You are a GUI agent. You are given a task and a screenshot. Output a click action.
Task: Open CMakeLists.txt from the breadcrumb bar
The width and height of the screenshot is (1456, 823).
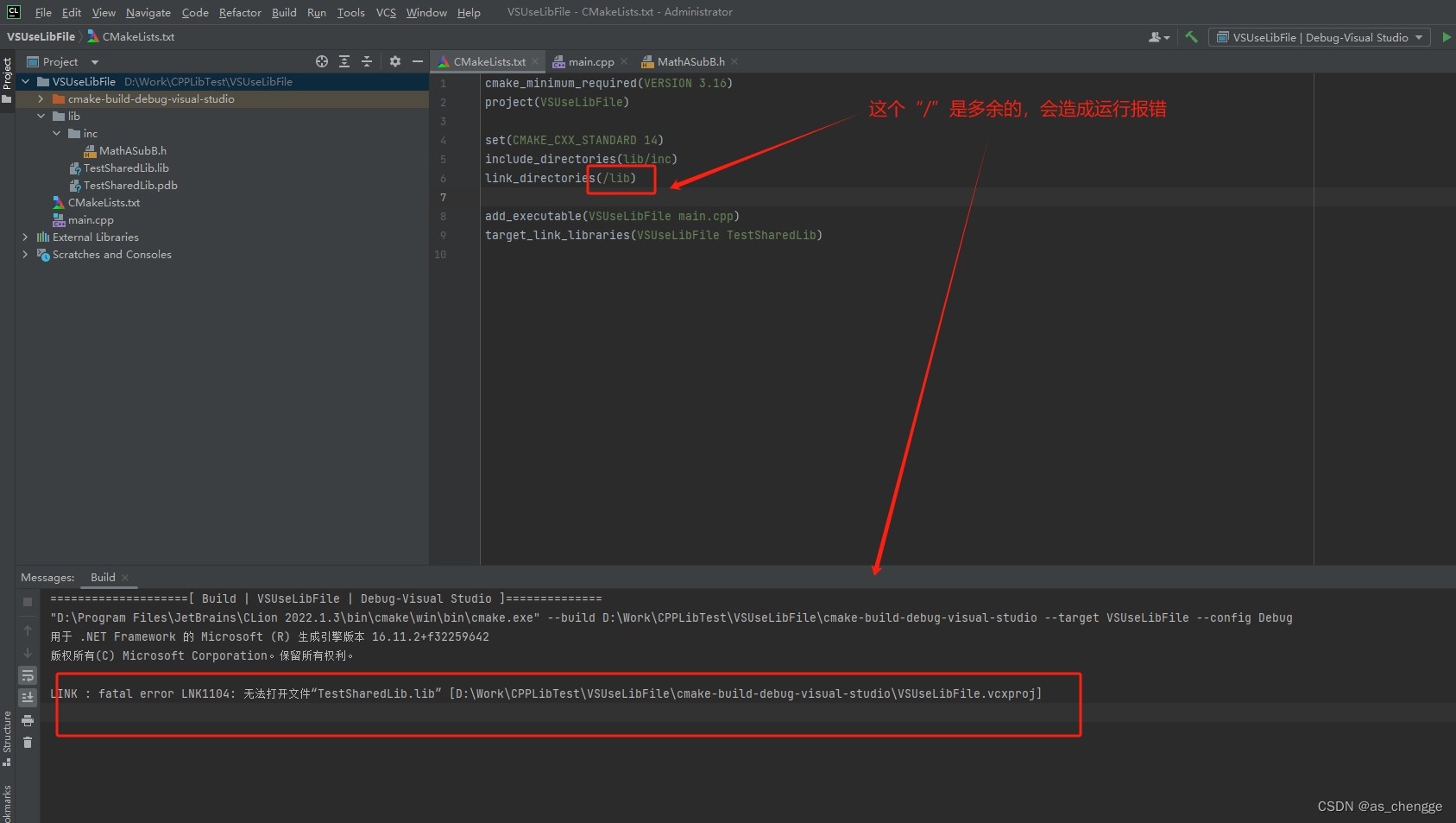138,36
